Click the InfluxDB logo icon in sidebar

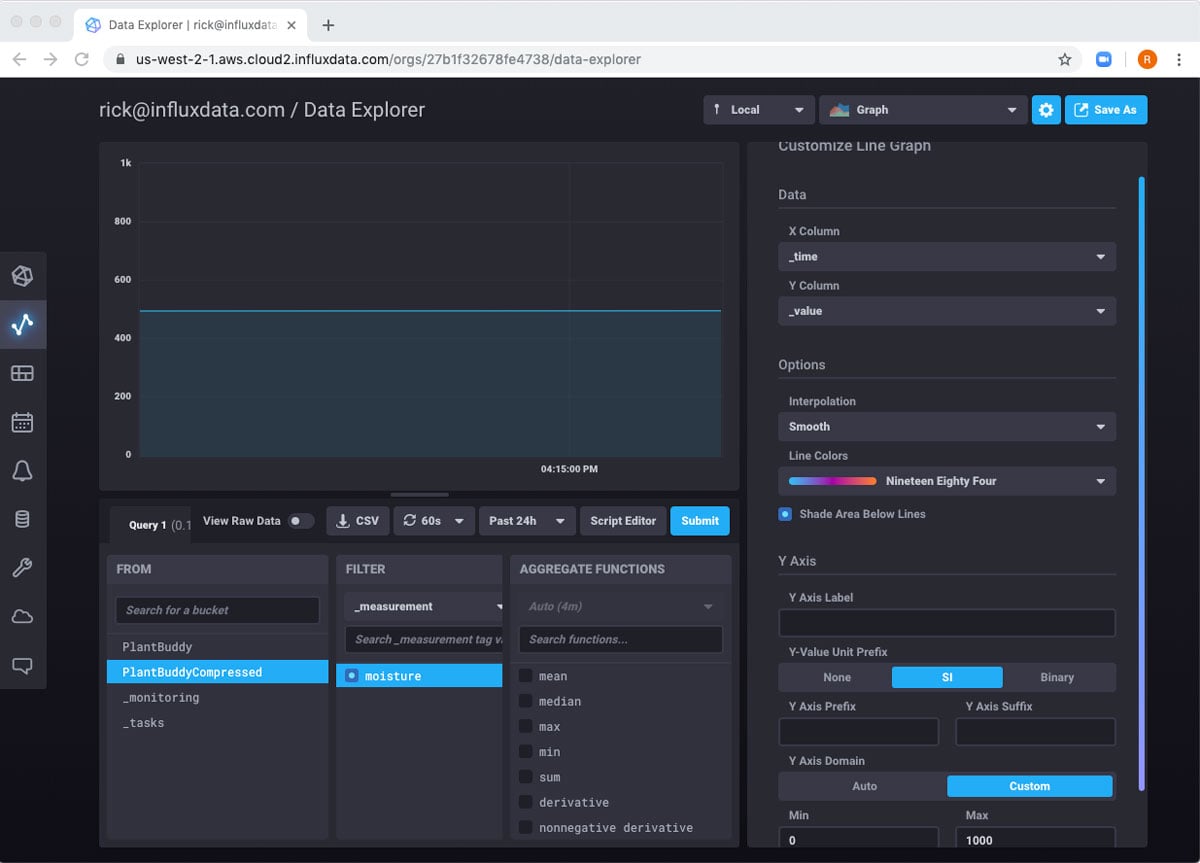pos(22,276)
